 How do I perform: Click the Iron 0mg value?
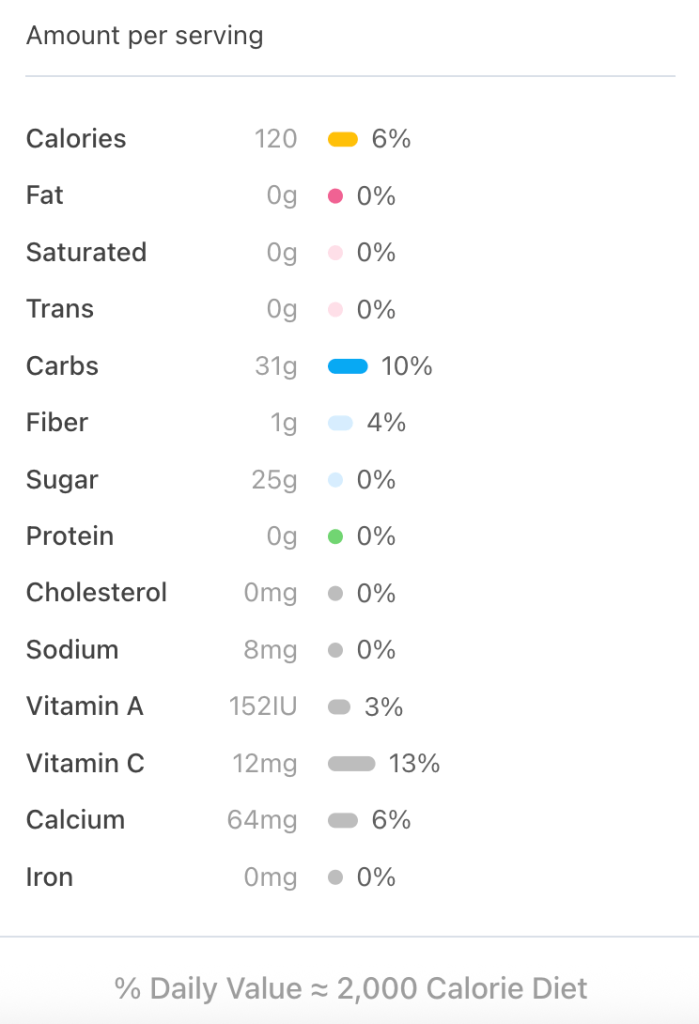point(270,878)
